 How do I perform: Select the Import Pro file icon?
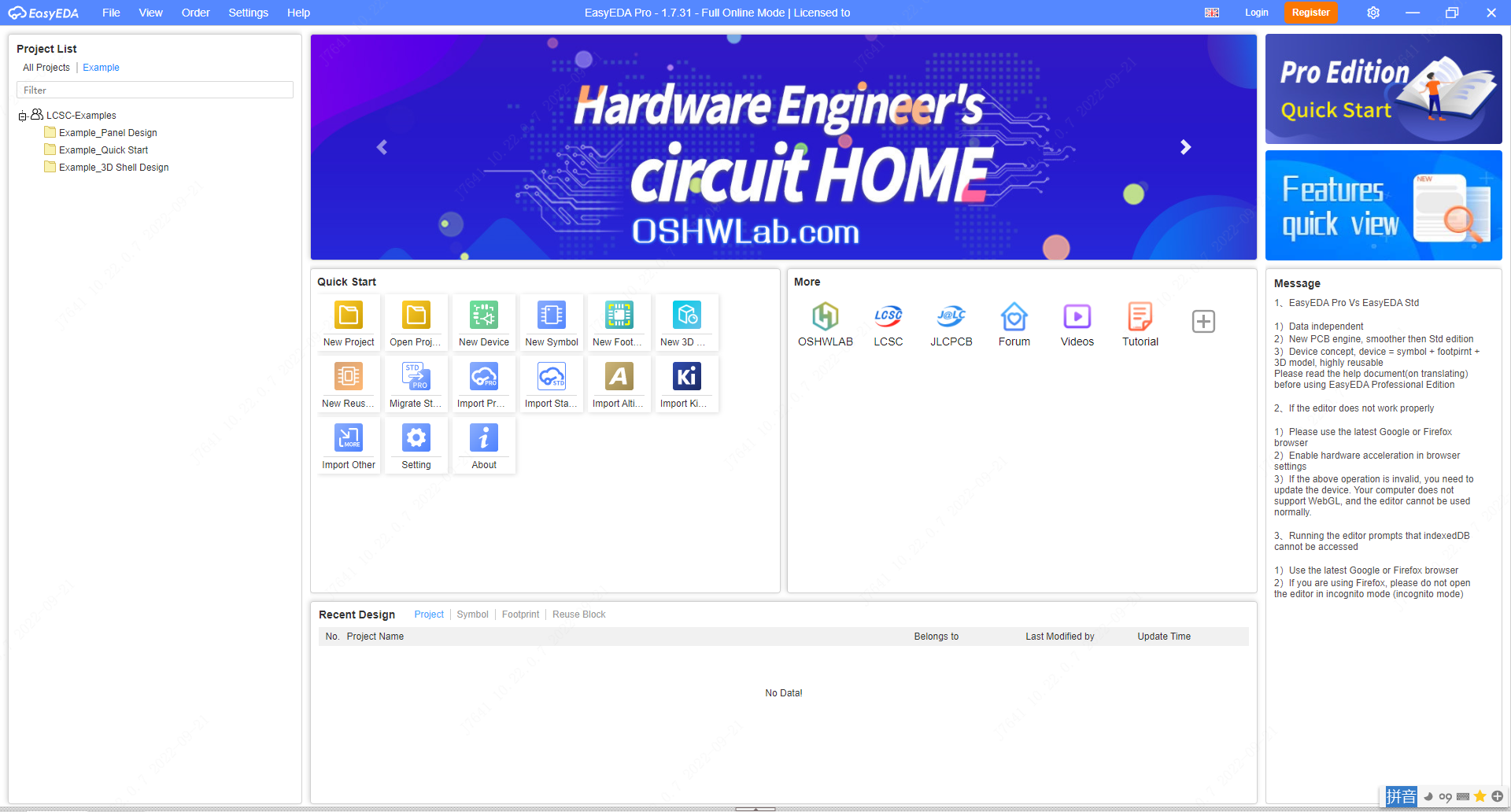(x=484, y=377)
